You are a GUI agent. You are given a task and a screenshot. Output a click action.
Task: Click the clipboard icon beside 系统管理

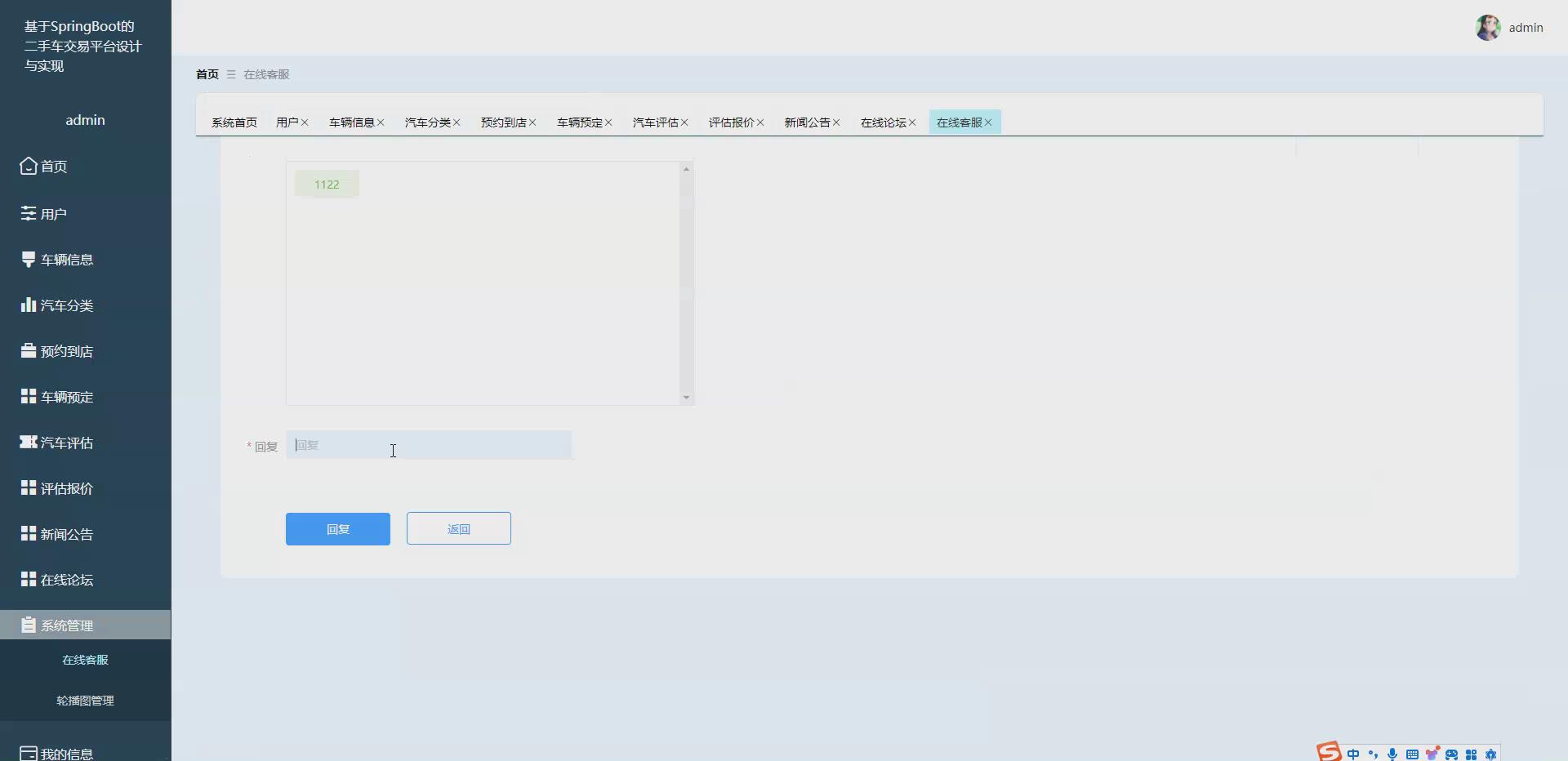(x=29, y=625)
